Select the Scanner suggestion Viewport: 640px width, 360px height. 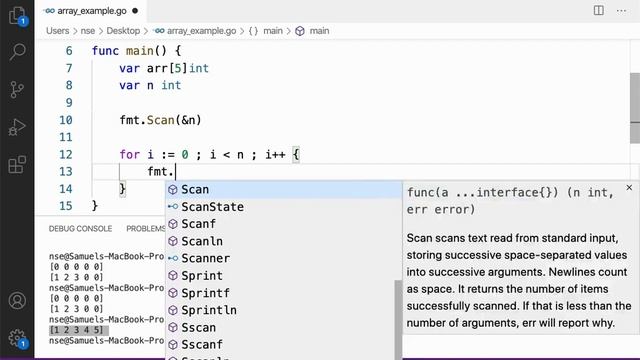pos(284,258)
